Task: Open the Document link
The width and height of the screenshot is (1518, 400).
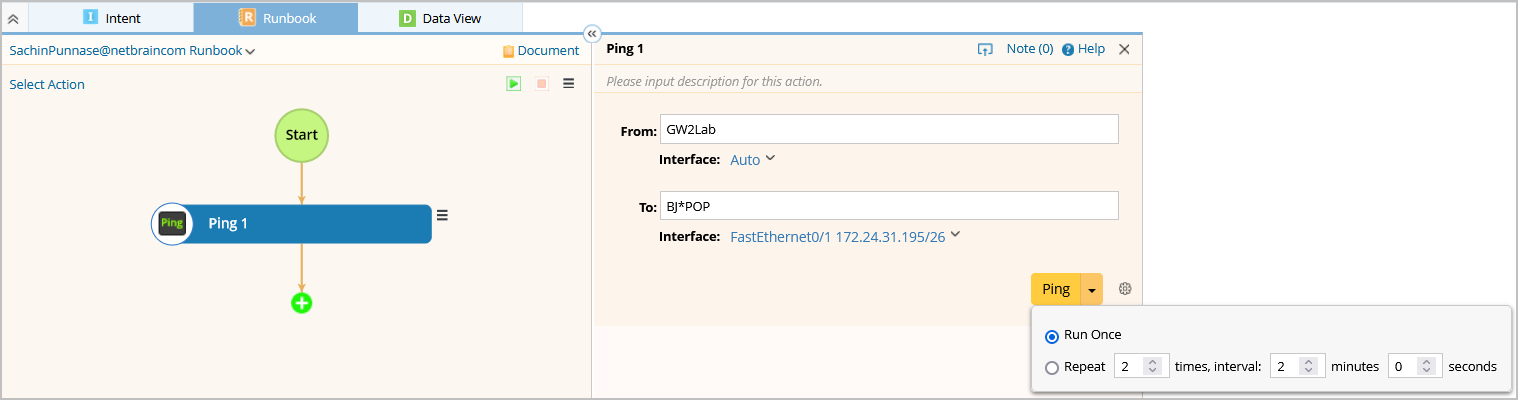Action: [x=540, y=50]
